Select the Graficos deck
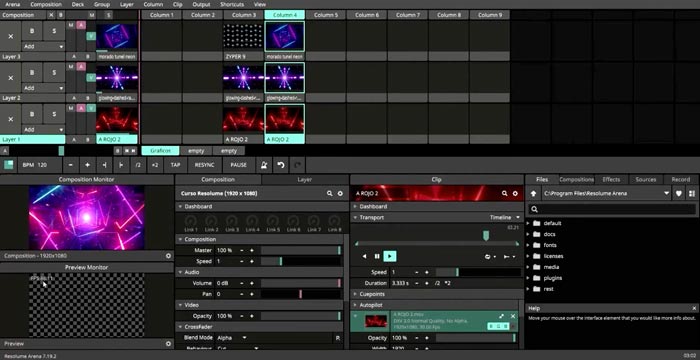The height and width of the screenshot is (360, 700). [160, 151]
